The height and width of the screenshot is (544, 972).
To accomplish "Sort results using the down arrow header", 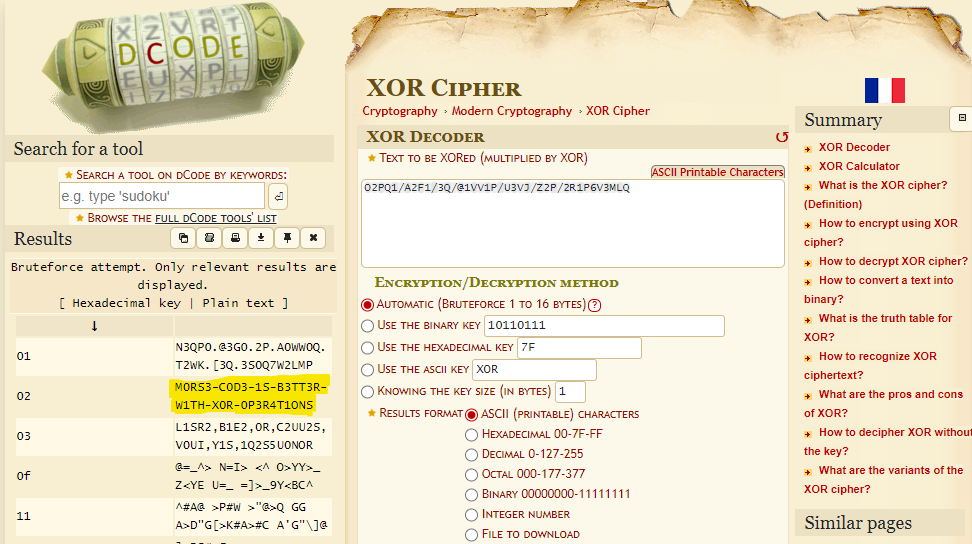I will (94, 326).
